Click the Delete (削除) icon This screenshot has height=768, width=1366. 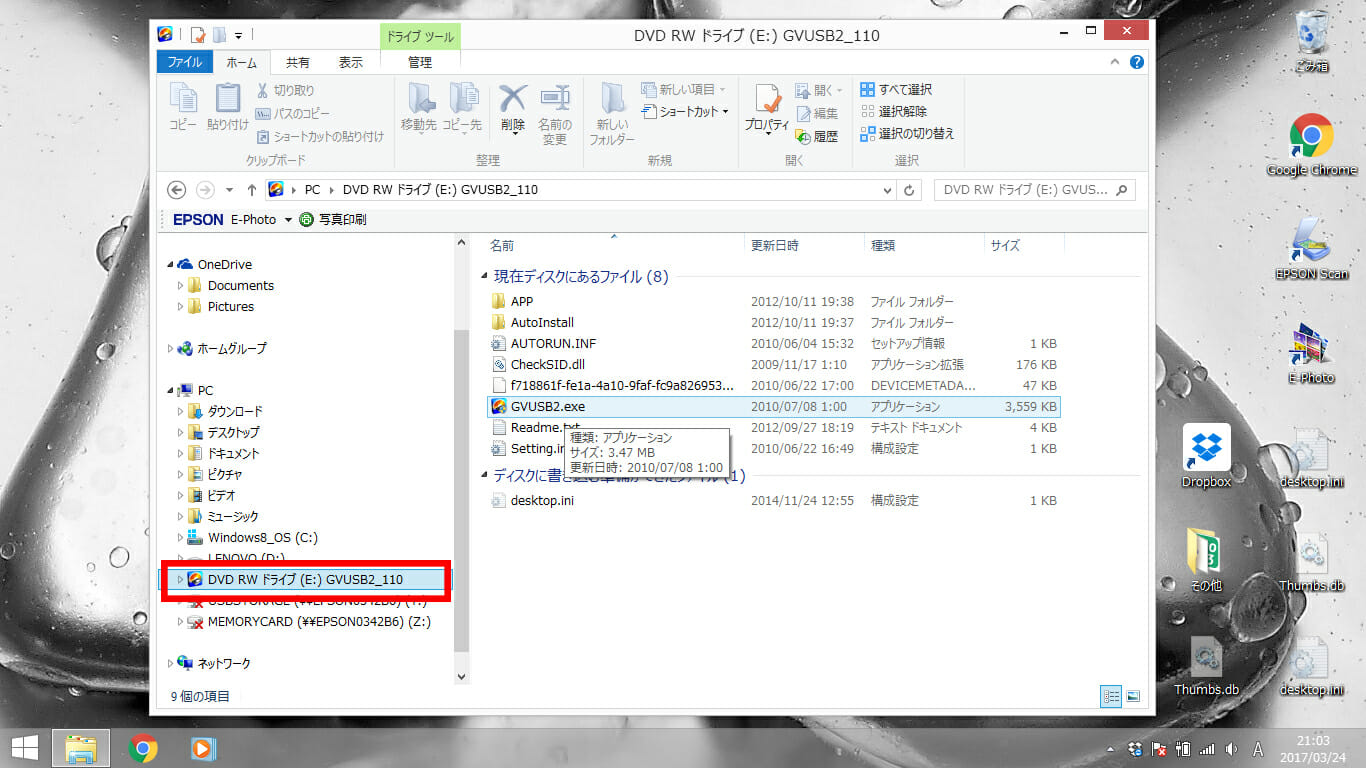pyautogui.click(x=513, y=106)
